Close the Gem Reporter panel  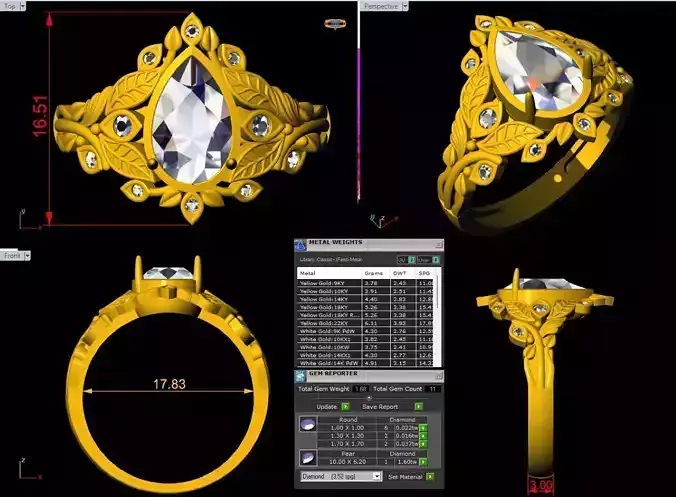point(438,376)
